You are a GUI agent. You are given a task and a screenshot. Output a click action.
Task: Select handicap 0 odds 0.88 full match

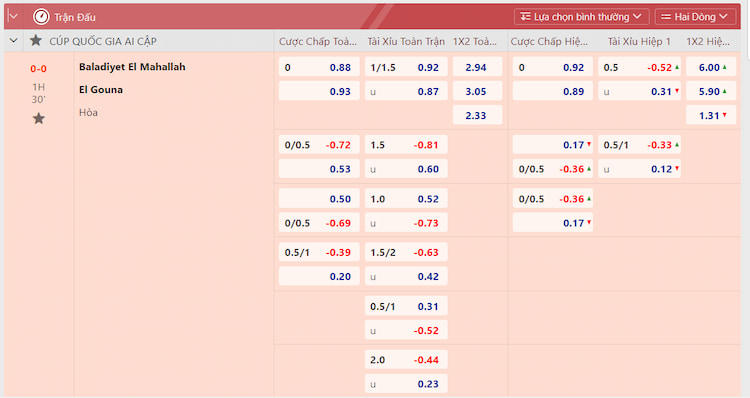click(x=319, y=67)
